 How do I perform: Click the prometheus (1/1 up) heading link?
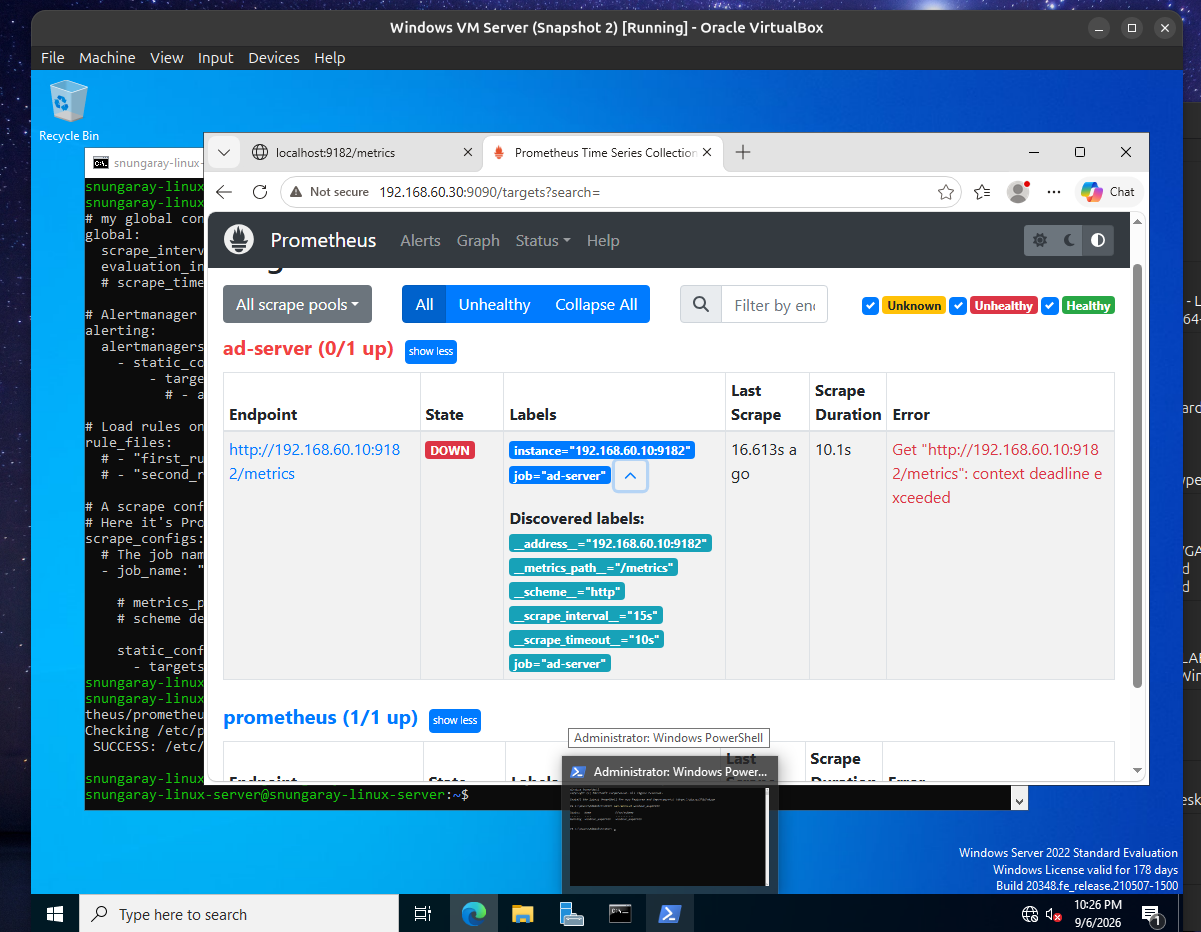(320, 717)
